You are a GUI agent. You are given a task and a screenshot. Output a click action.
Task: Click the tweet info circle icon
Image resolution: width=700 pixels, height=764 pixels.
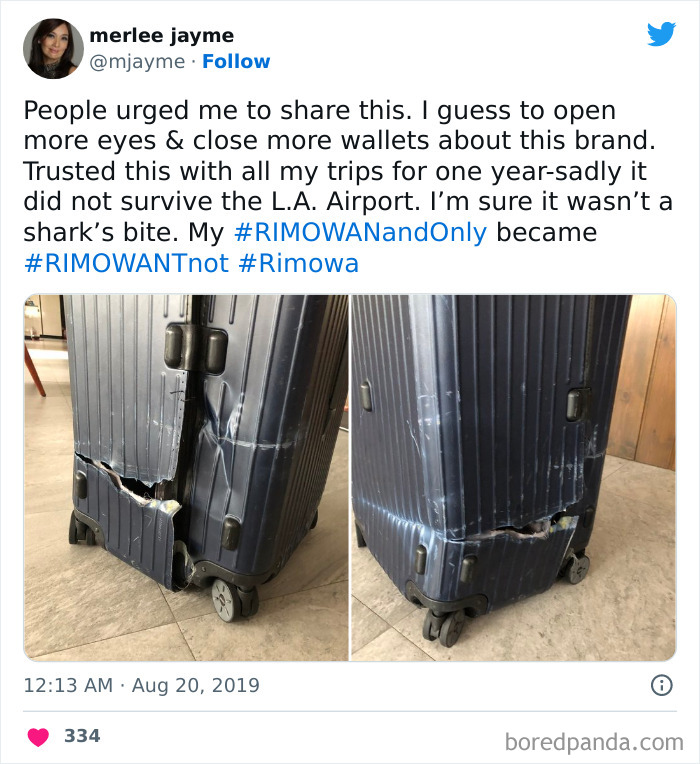662,685
